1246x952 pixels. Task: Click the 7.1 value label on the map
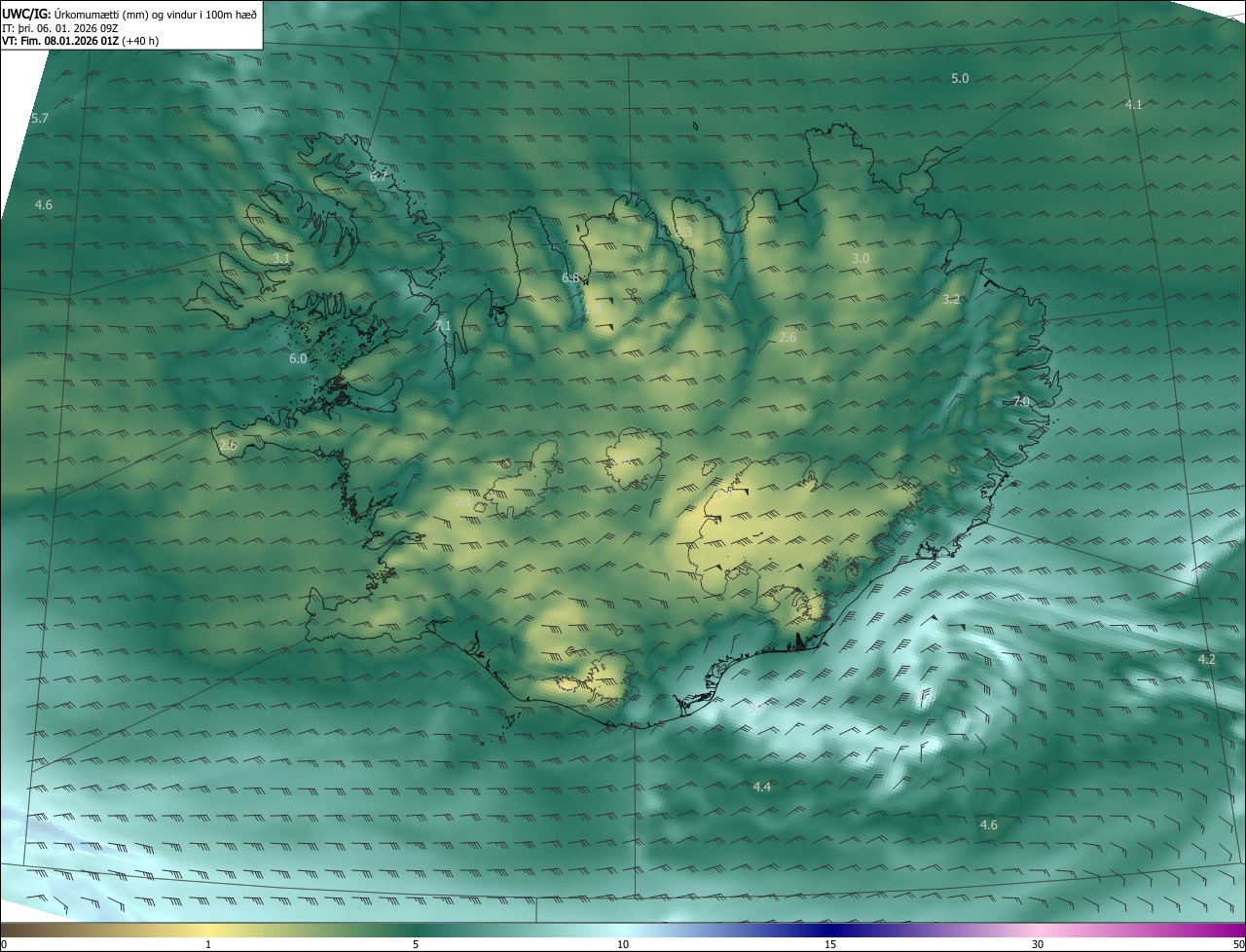[x=443, y=325]
